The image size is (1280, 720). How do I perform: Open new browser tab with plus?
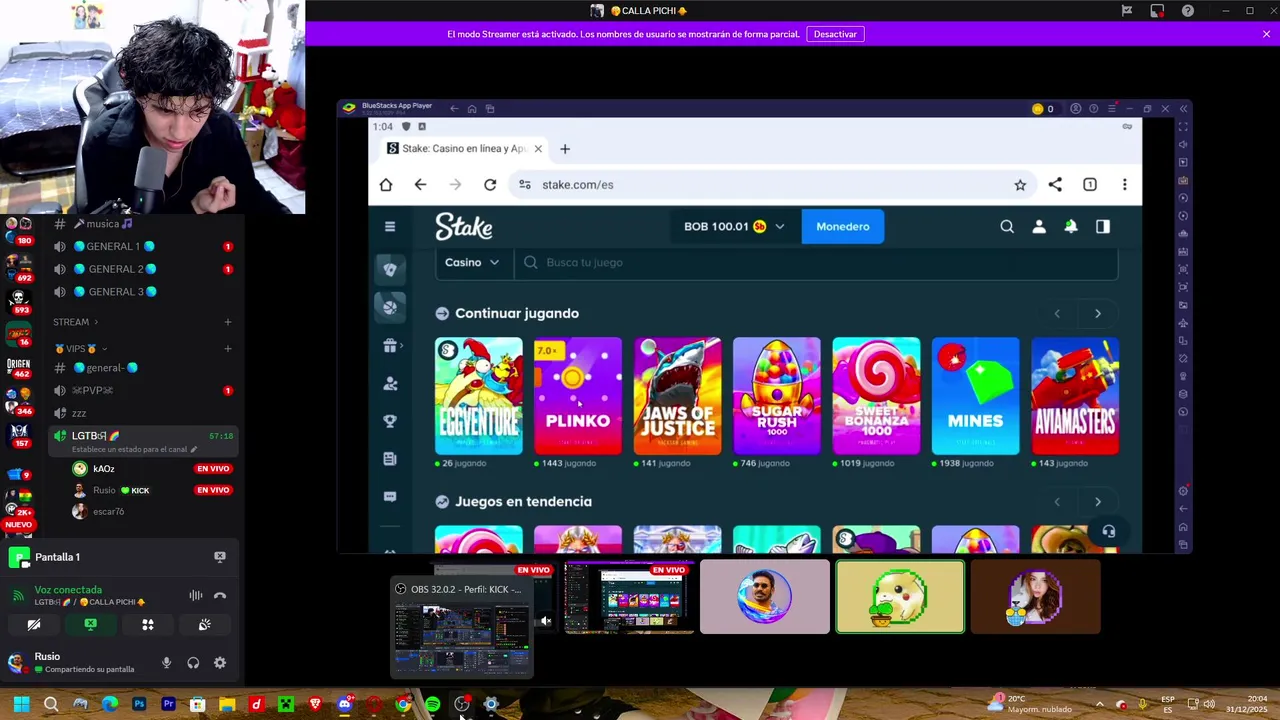[x=565, y=149]
